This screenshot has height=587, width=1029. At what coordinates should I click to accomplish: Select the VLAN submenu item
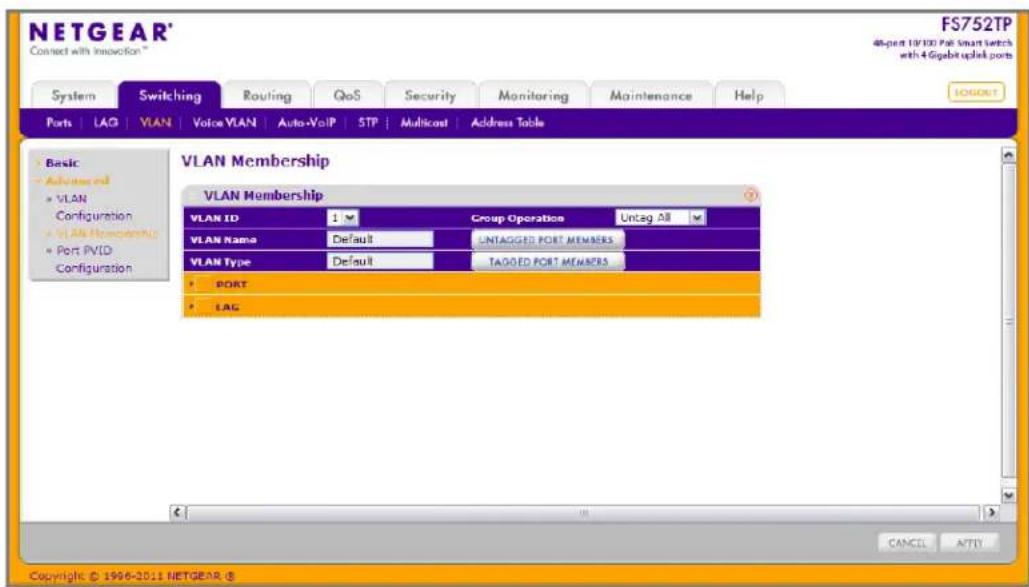point(156,123)
